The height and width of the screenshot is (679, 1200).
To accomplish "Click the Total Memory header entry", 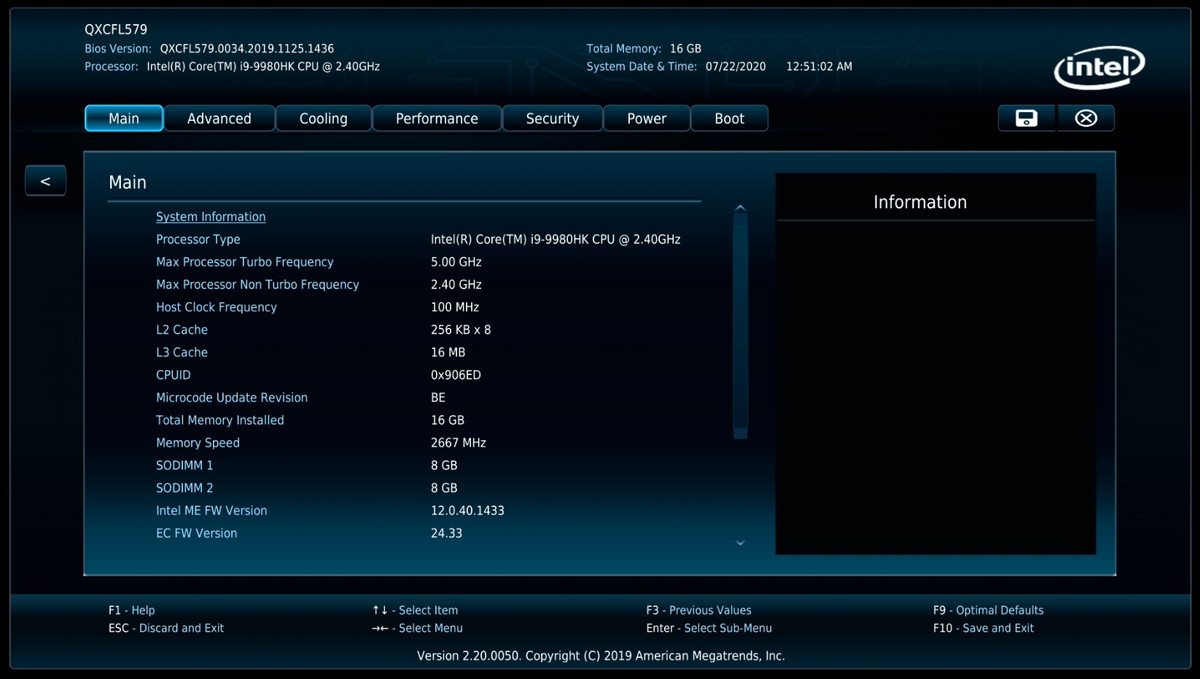I will coord(644,48).
